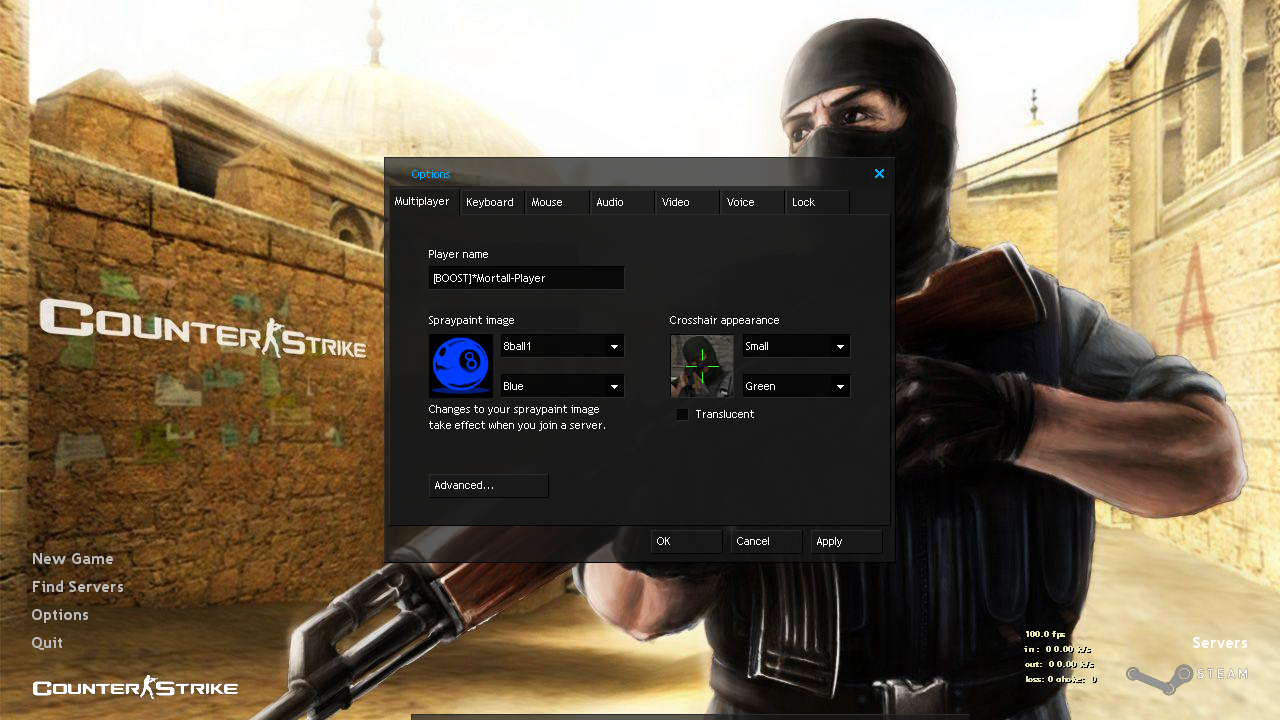Enable the Translucent crosshair checkbox
The height and width of the screenshot is (720, 1280).
pyautogui.click(x=683, y=415)
